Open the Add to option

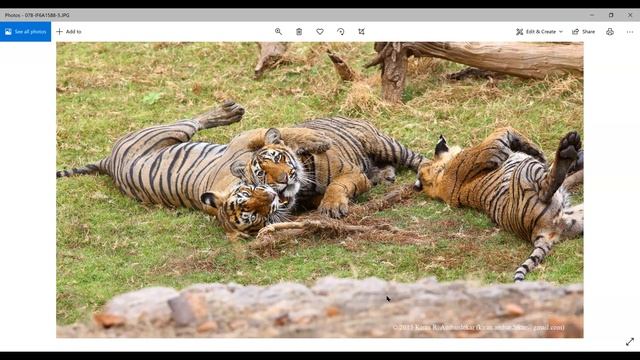pyautogui.click(x=69, y=31)
